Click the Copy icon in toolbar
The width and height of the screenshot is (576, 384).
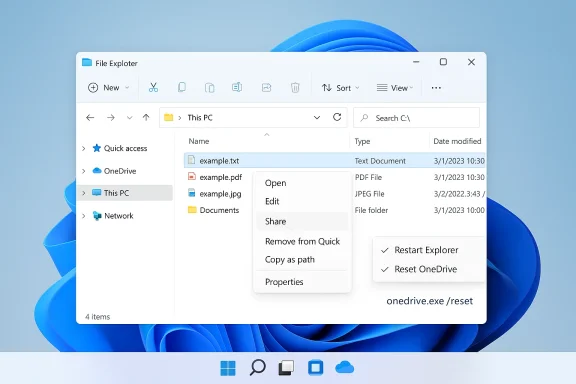click(x=181, y=87)
